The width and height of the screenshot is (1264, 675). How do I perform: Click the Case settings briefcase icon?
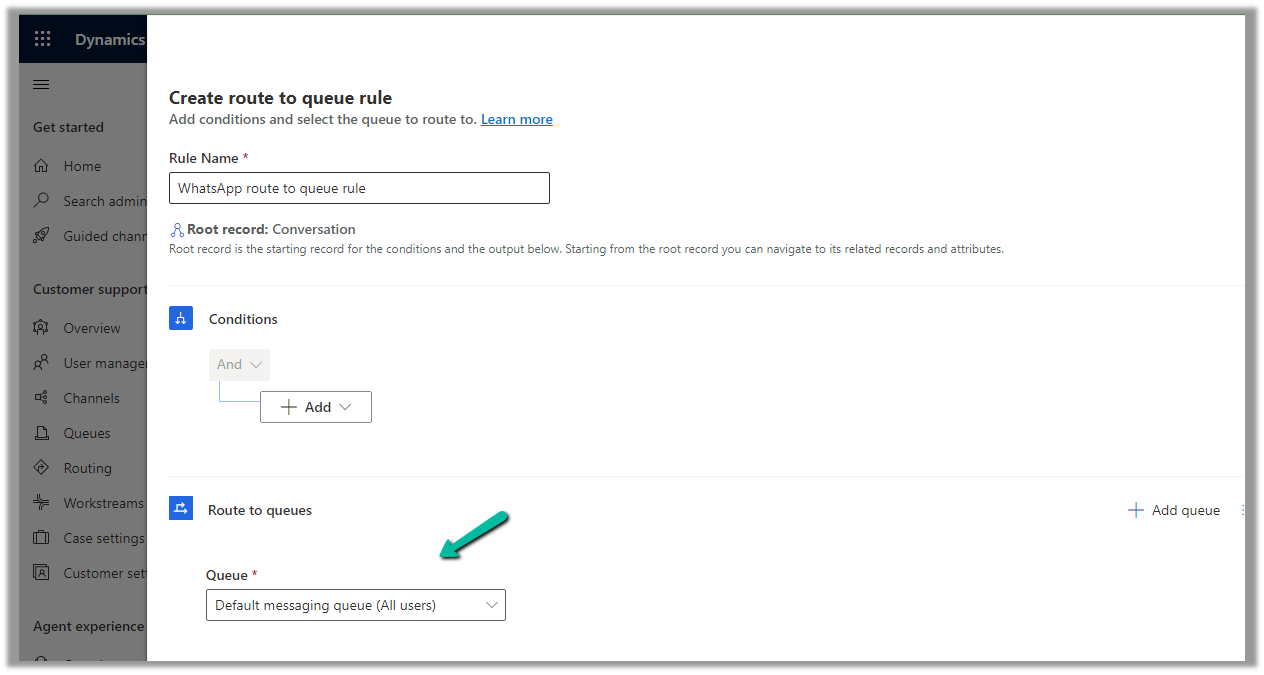click(42, 538)
